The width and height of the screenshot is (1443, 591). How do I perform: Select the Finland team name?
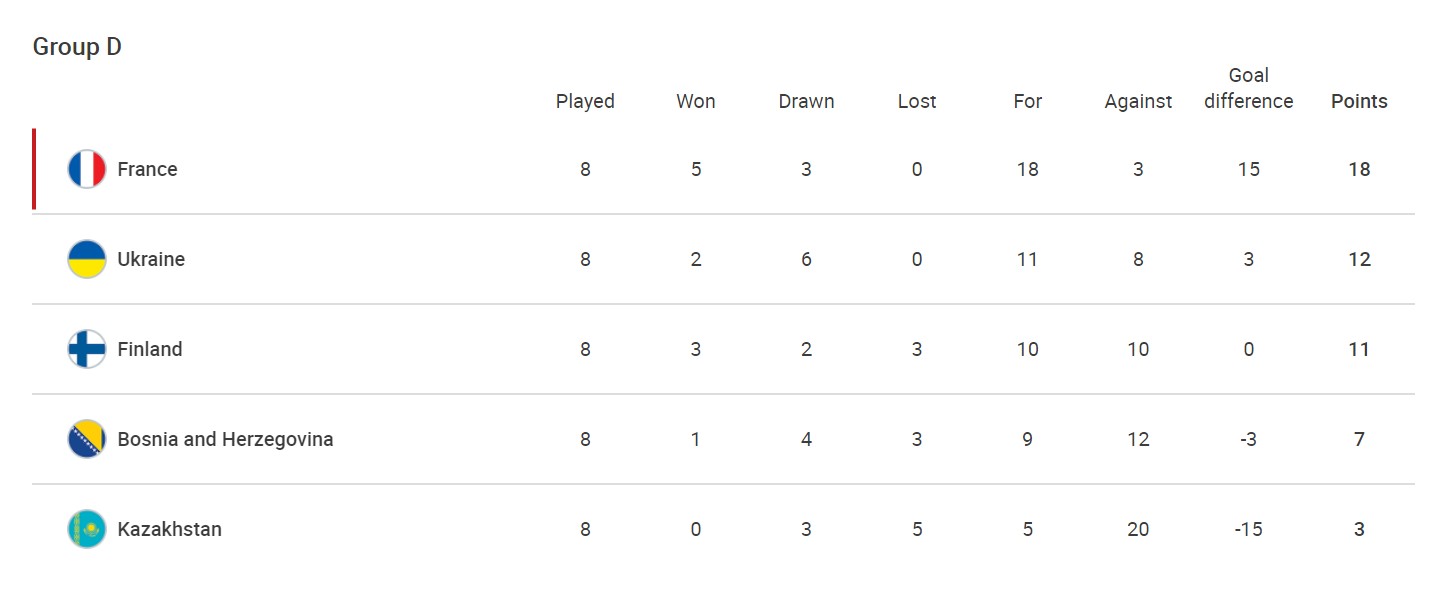(x=150, y=349)
